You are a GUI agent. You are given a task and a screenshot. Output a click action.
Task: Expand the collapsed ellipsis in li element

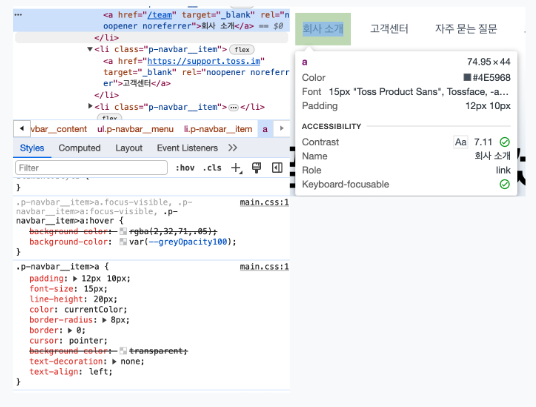[x=233, y=107]
